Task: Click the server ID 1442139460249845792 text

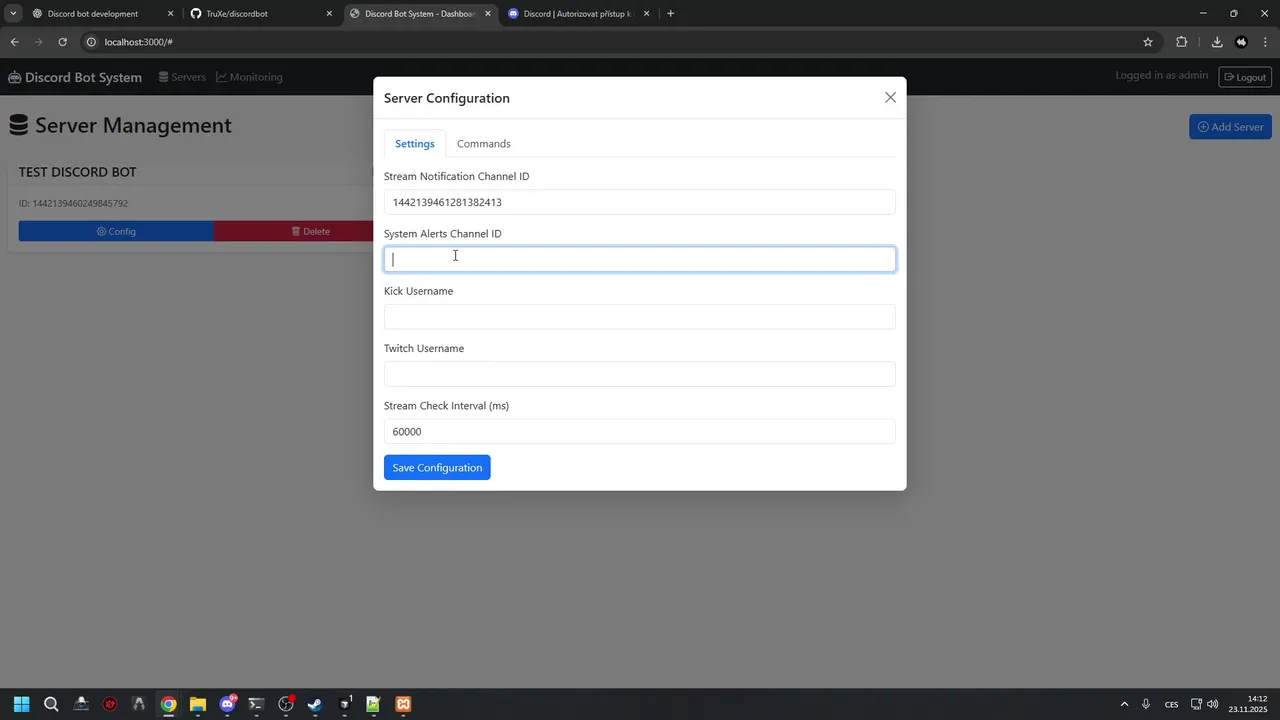Action: coord(73,204)
